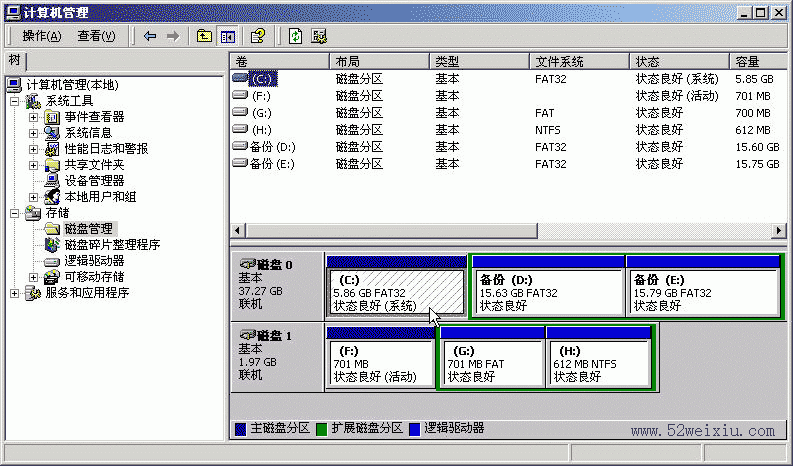Select the 树 tab
Viewport: 793px width, 466px height.
15,60
